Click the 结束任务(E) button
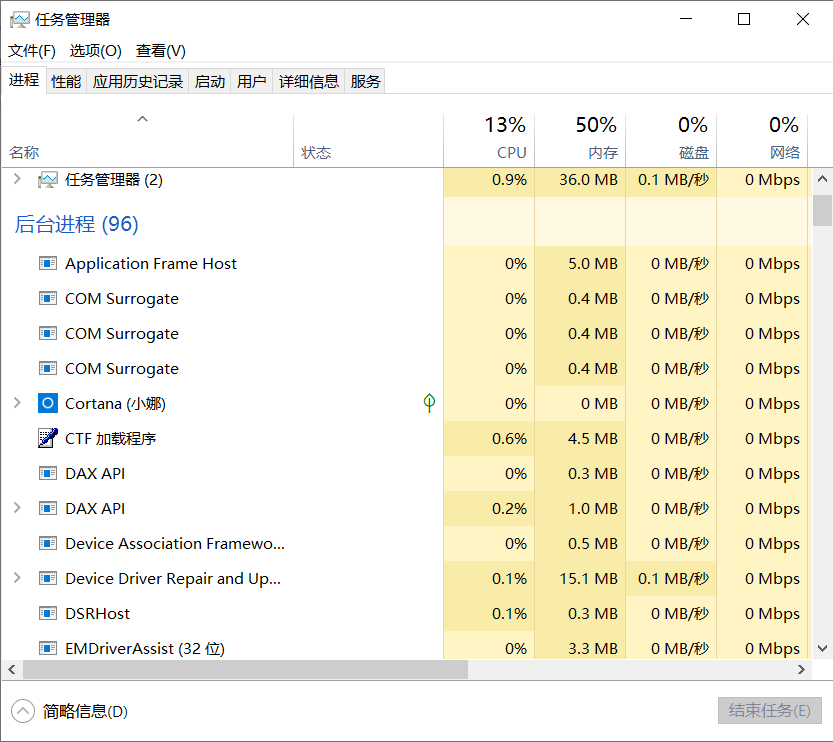Image resolution: width=833 pixels, height=742 pixels. [x=770, y=711]
